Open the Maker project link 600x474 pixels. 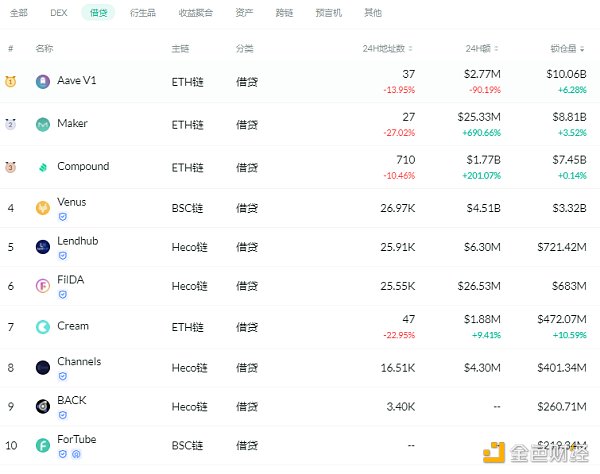click(72, 123)
